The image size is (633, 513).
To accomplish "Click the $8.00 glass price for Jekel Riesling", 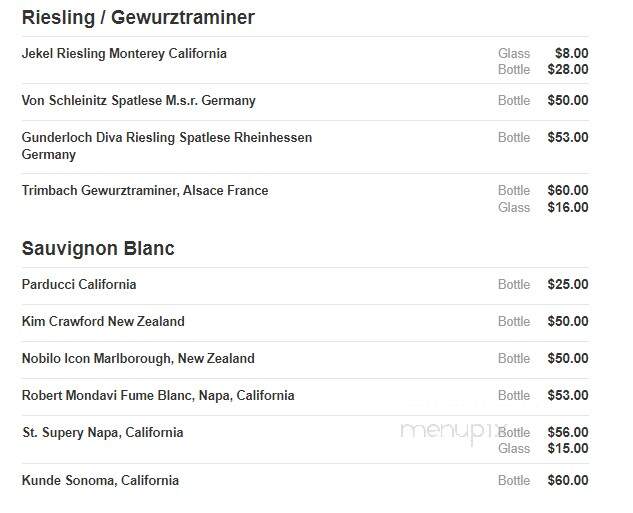I will [x=571, y=53].
